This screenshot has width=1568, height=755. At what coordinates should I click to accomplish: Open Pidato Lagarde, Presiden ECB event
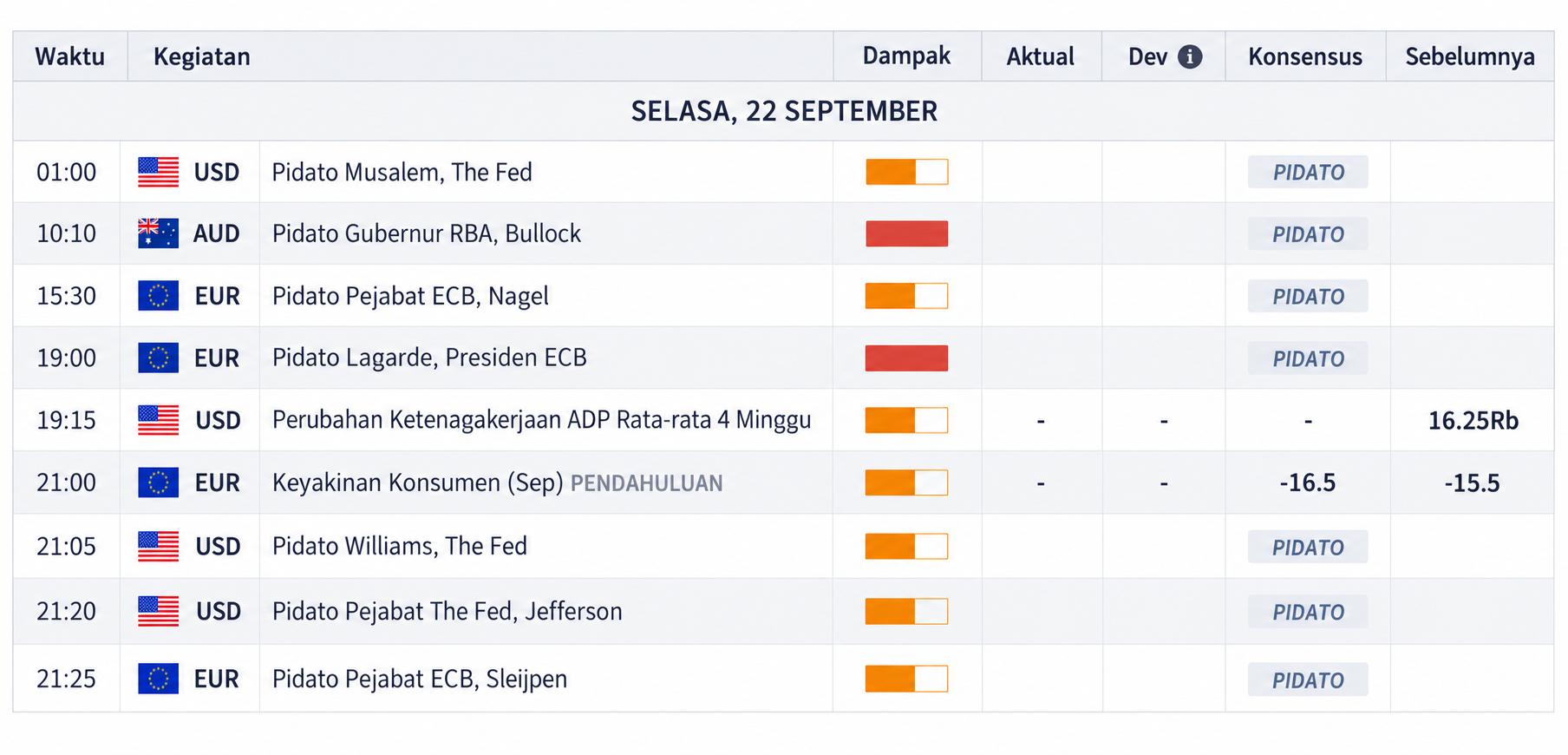click(x=429, y=358)
